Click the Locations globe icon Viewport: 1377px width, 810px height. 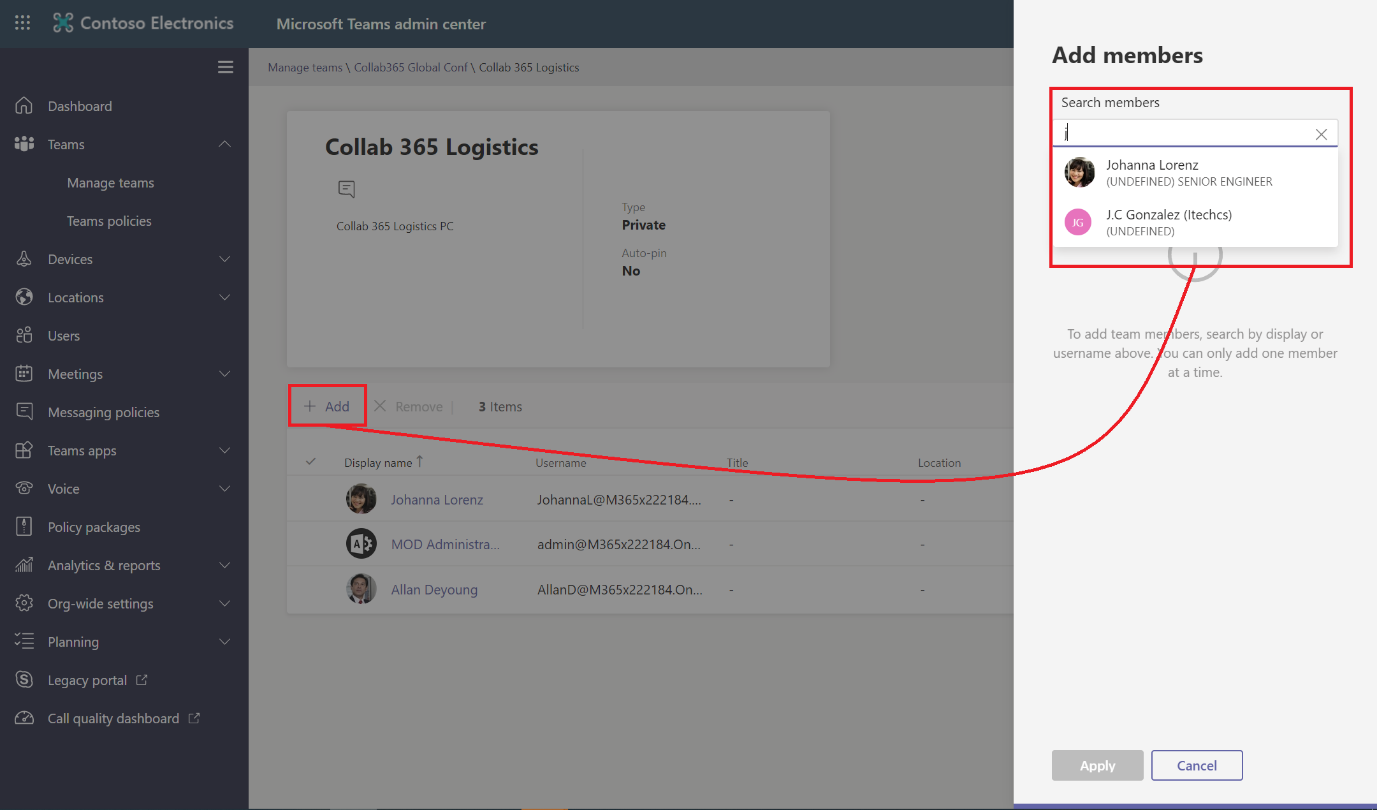(25, 297)
